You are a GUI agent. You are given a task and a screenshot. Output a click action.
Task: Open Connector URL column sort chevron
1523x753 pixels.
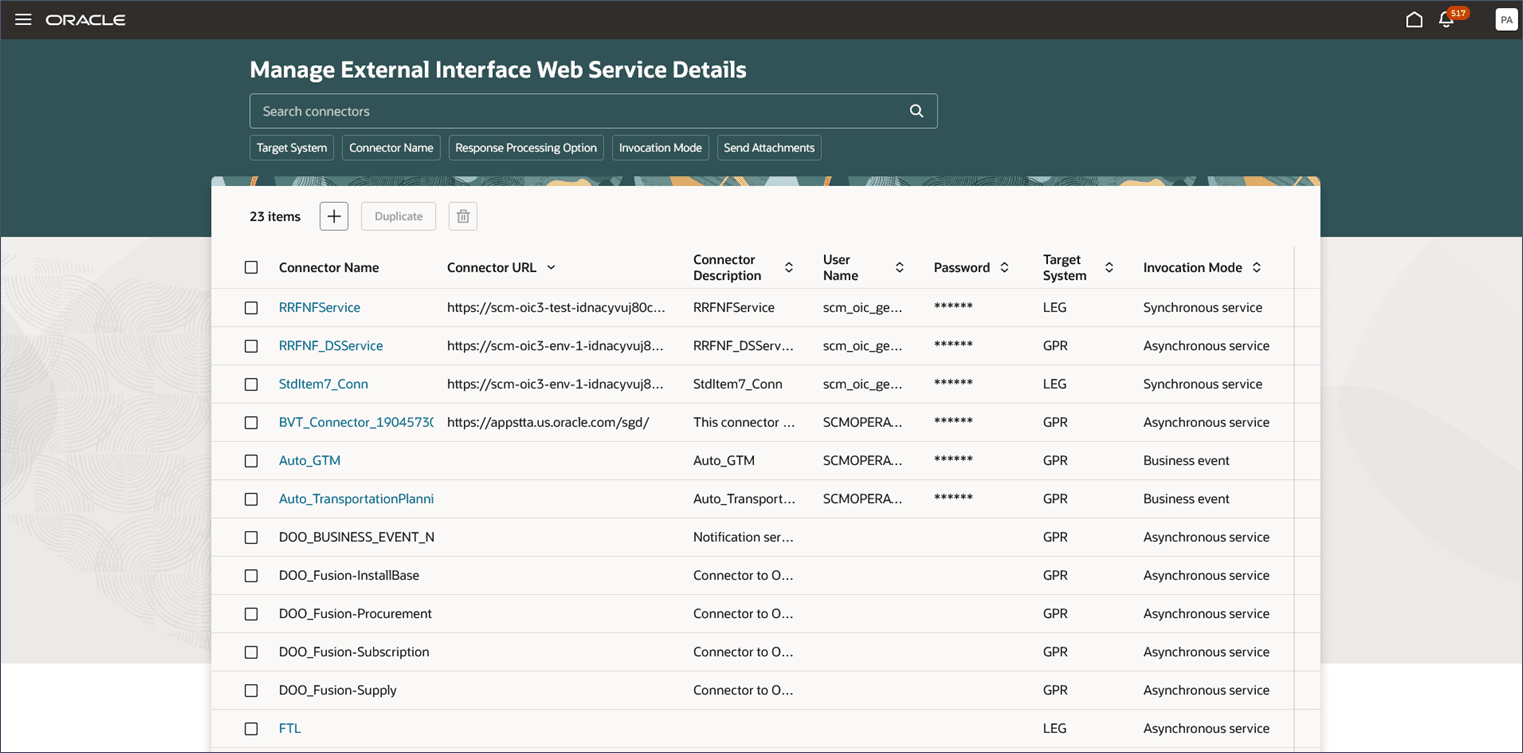pyautogui.click(x=551, y=267)
